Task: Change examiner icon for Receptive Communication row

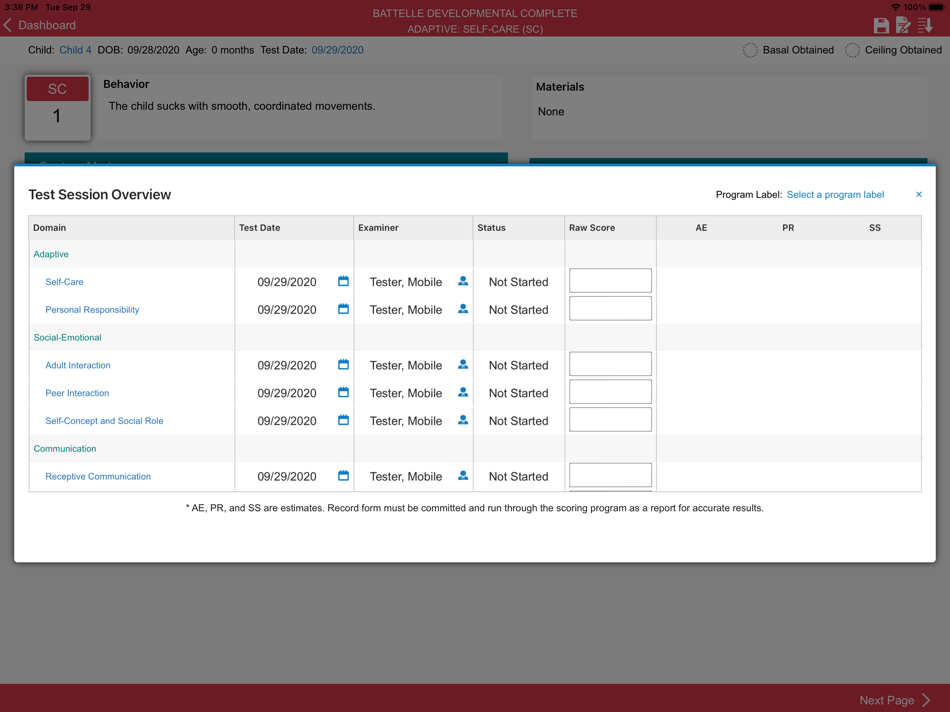Action: [463, 476]
